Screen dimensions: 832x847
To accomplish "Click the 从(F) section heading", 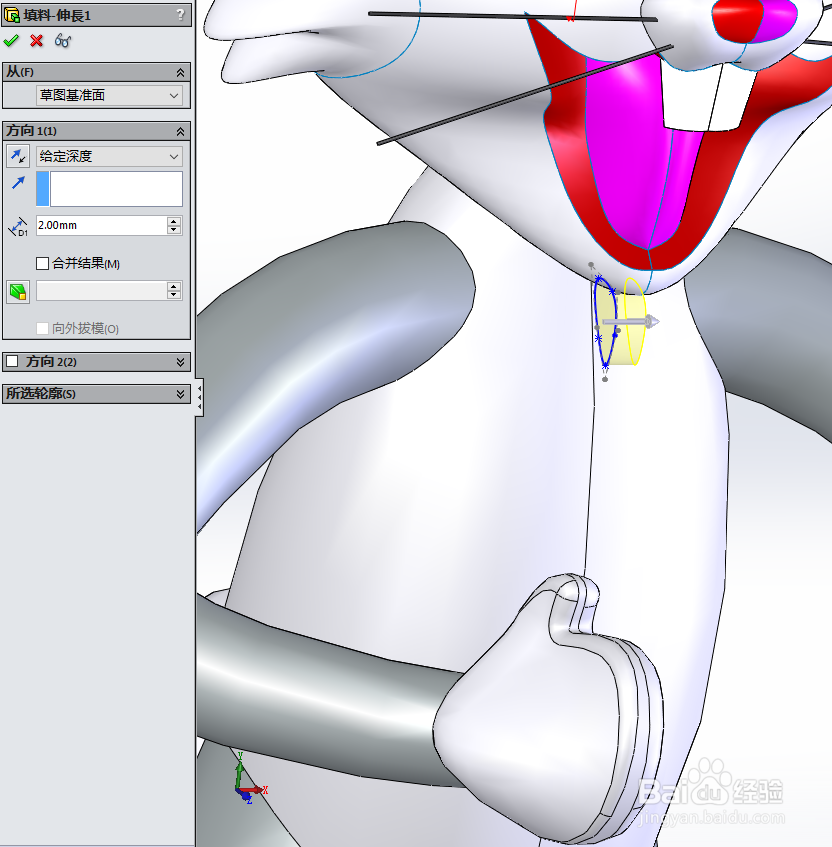I will tap(20, 72).
